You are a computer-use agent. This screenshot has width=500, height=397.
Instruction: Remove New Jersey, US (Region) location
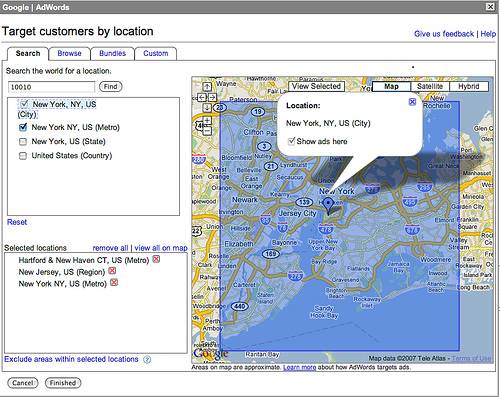(112, 271)
